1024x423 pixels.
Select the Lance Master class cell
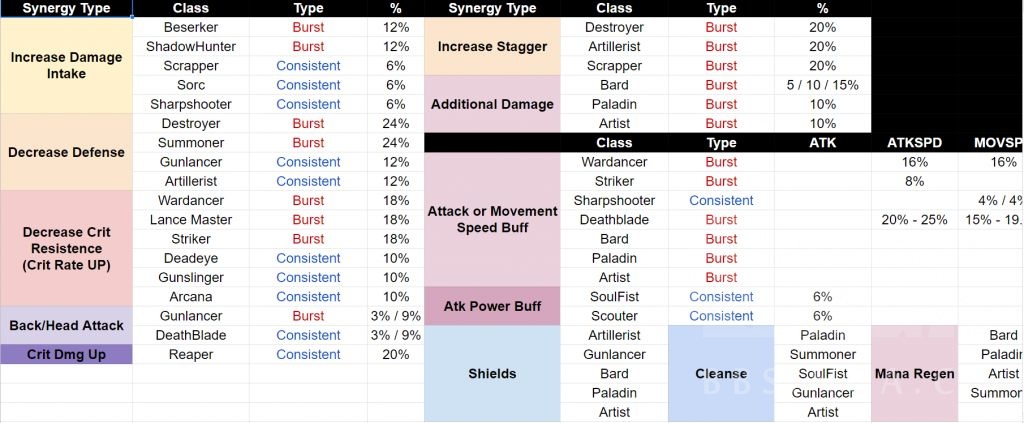pyautogui.click(x=190, y=219)
